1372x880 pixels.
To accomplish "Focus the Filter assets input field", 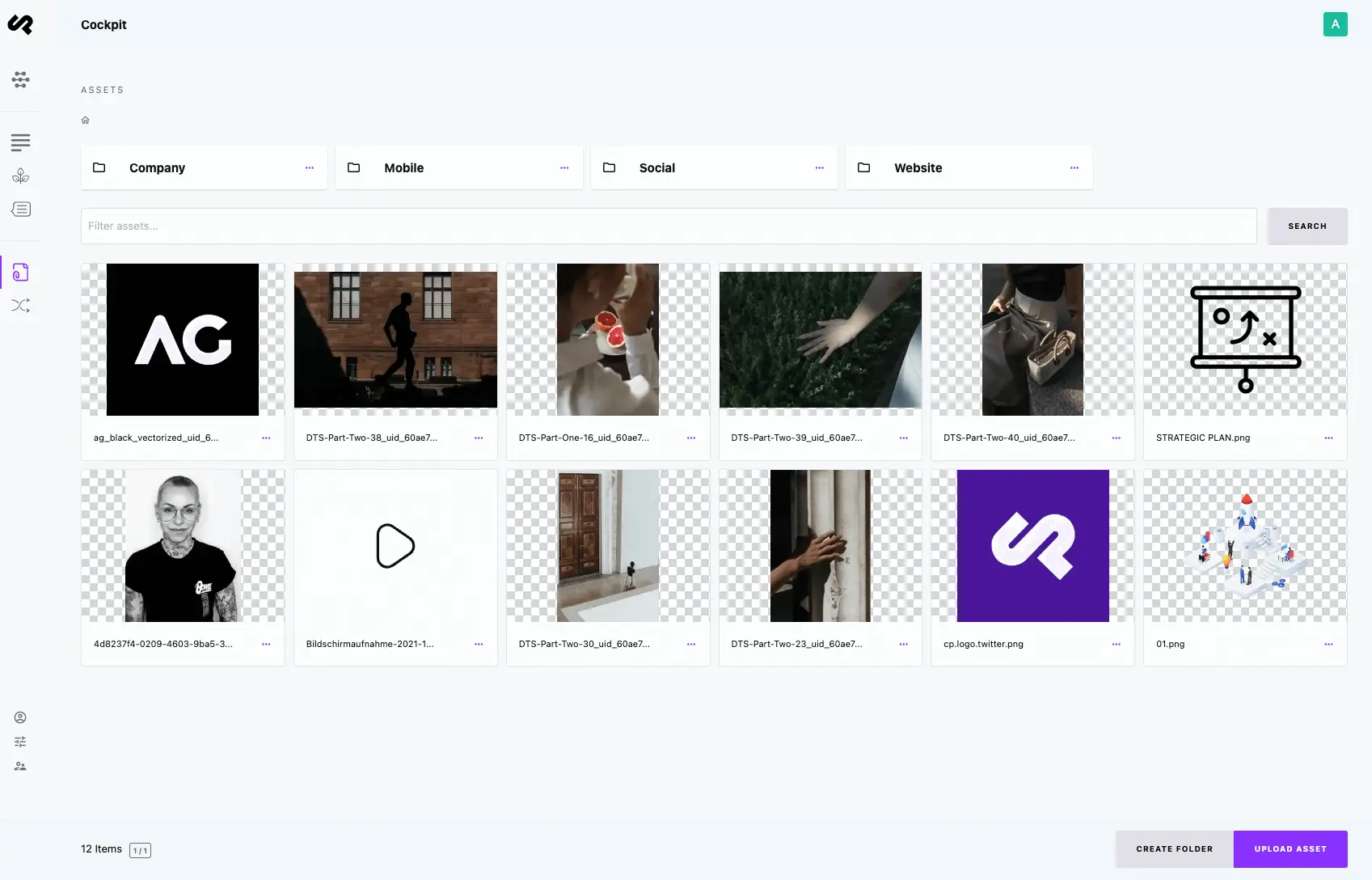I will [668, 226].
